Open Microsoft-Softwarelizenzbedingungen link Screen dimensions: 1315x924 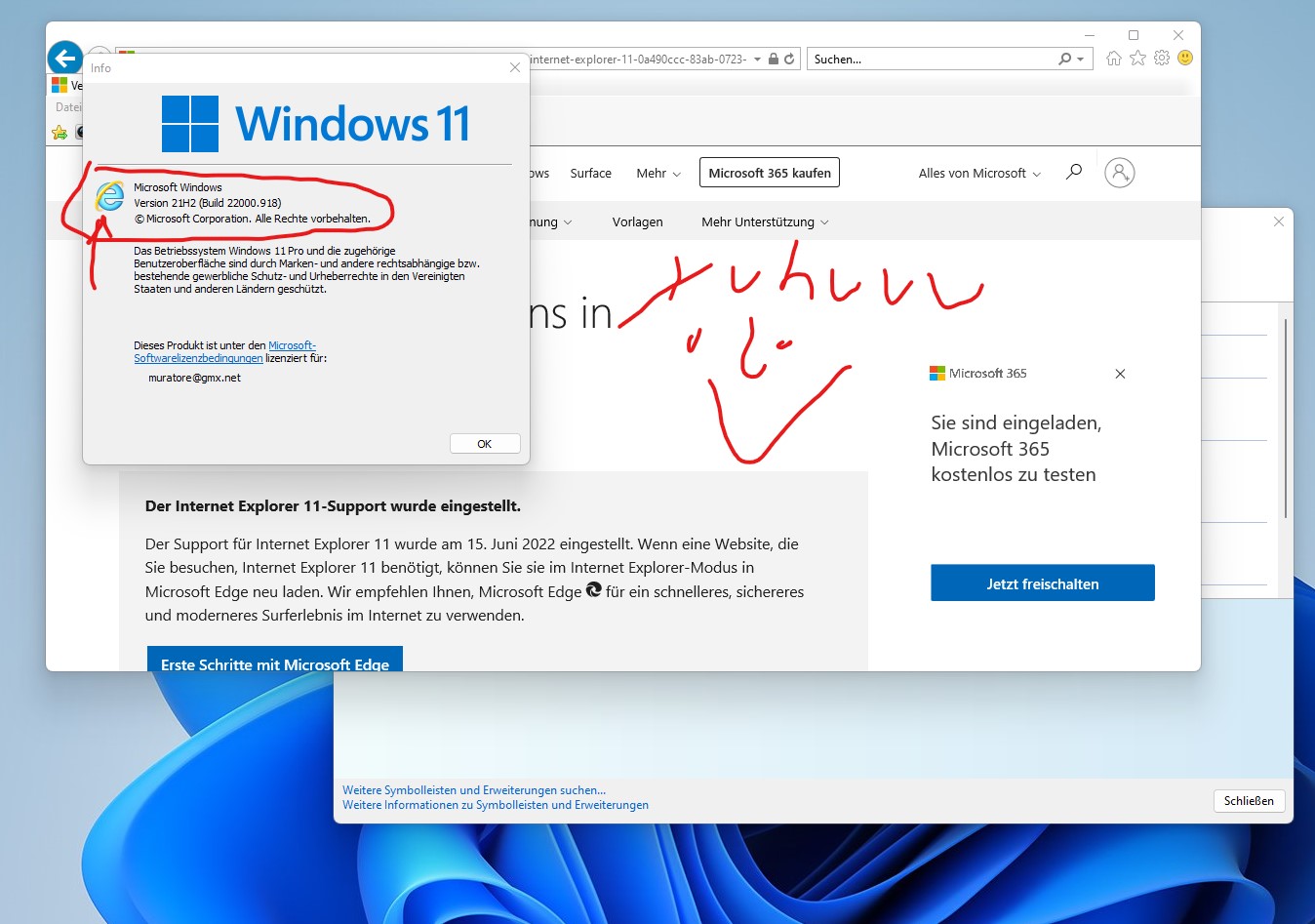click(x=225, y=352)
